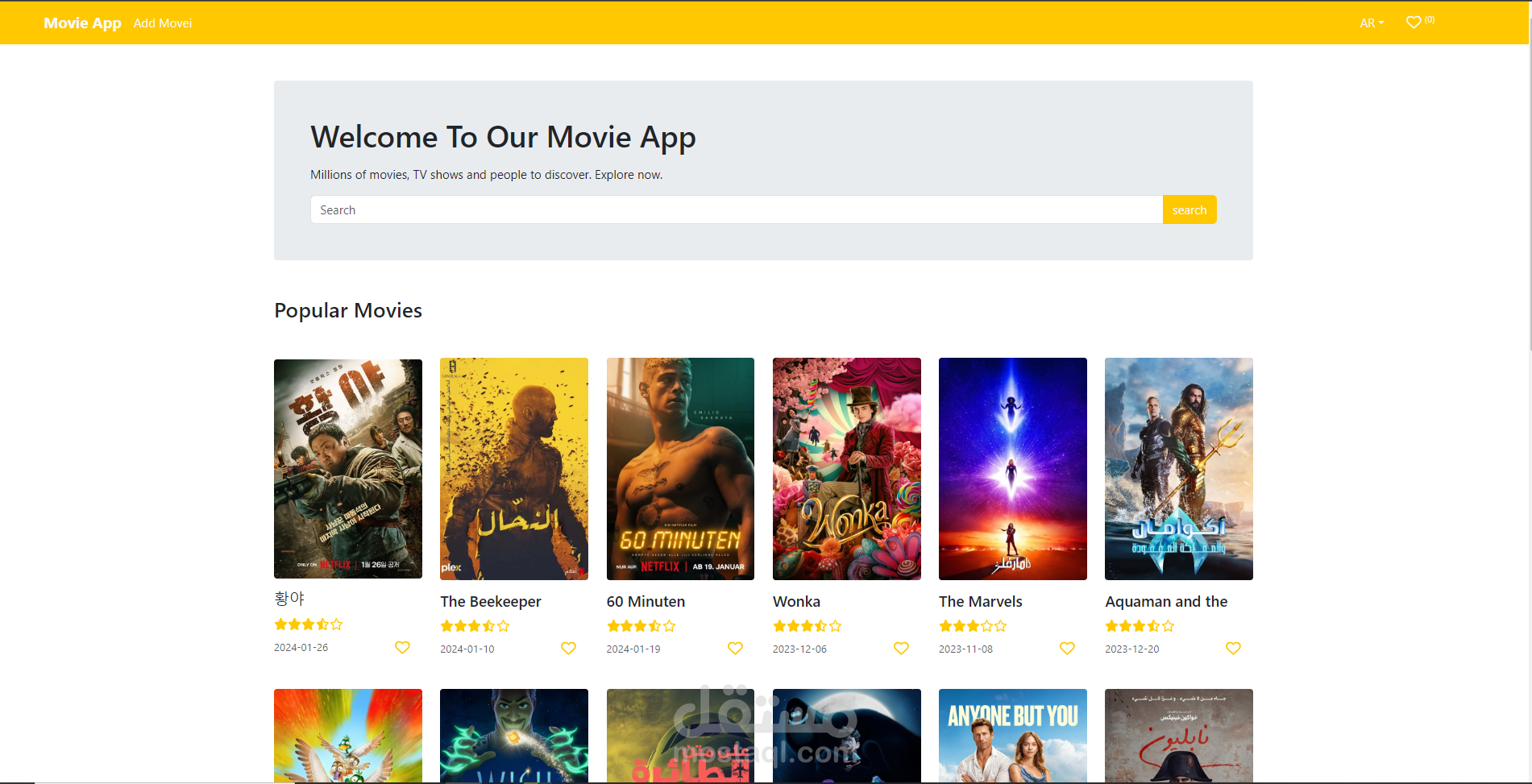Click release date 2023-12-06
The height and width of the screenshot is (784, 1532).
pyautogui.click(x=799, y=649)
